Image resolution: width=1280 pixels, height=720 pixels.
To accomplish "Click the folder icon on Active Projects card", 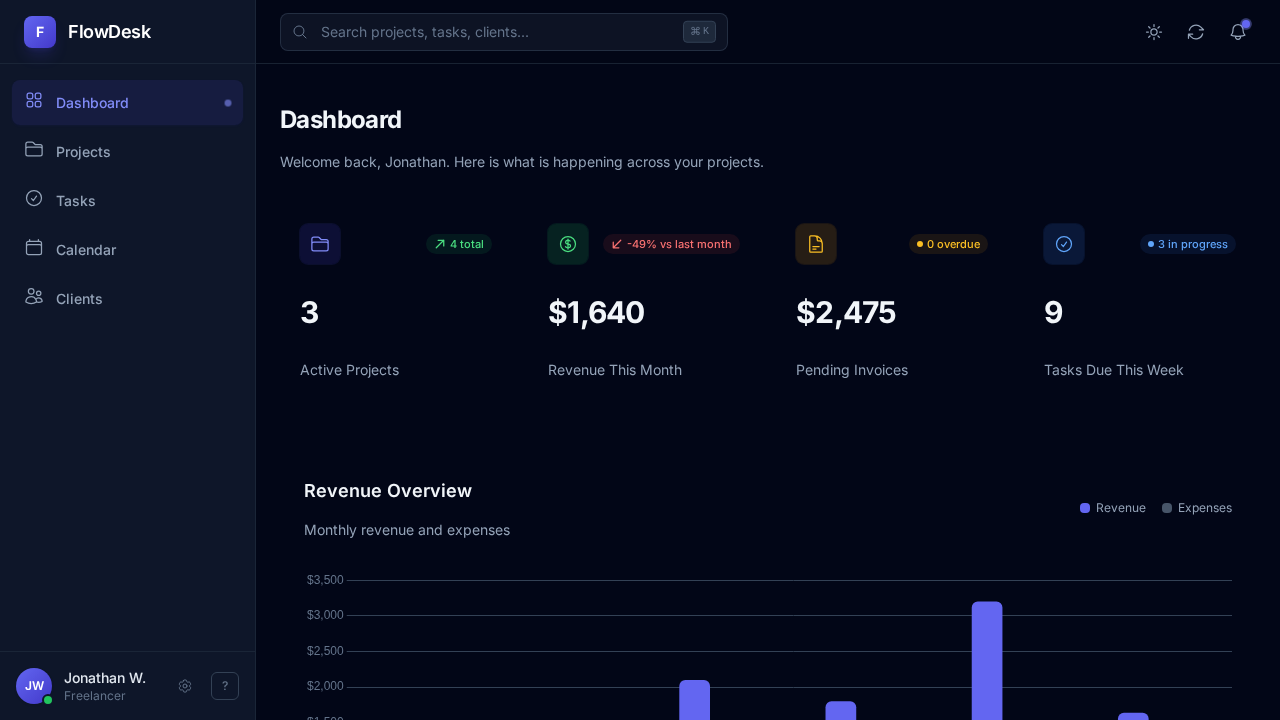I will tap(320, 244).
